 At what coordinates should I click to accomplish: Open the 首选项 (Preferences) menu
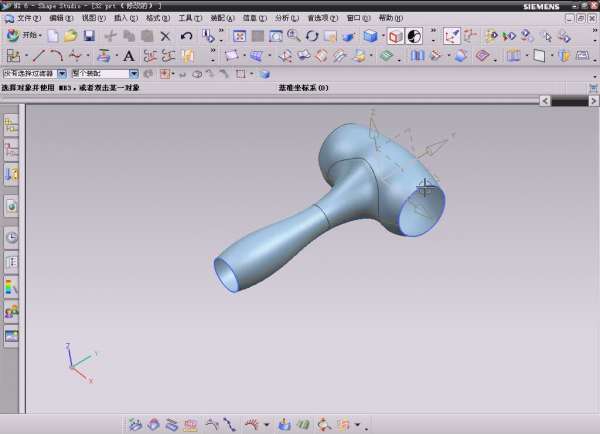coord(323,18)
